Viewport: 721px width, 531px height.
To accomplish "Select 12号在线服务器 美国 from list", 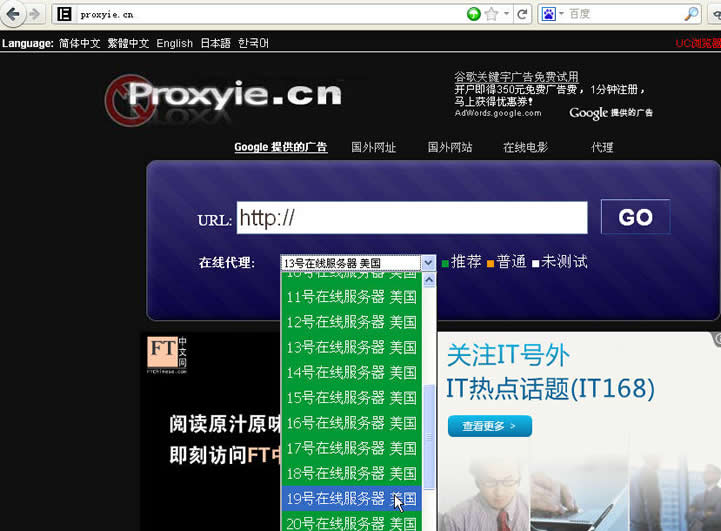I will (351, 322).
